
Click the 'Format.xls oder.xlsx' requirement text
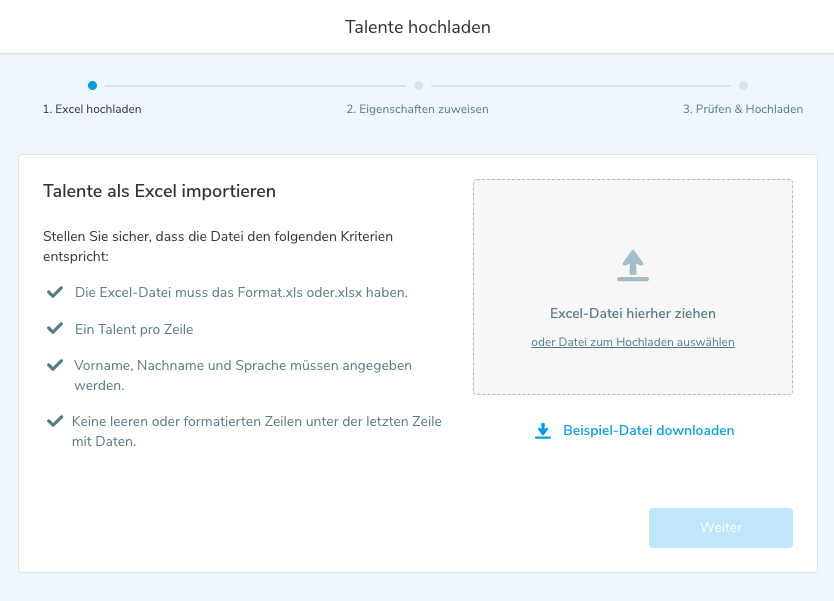pos(241,292)
